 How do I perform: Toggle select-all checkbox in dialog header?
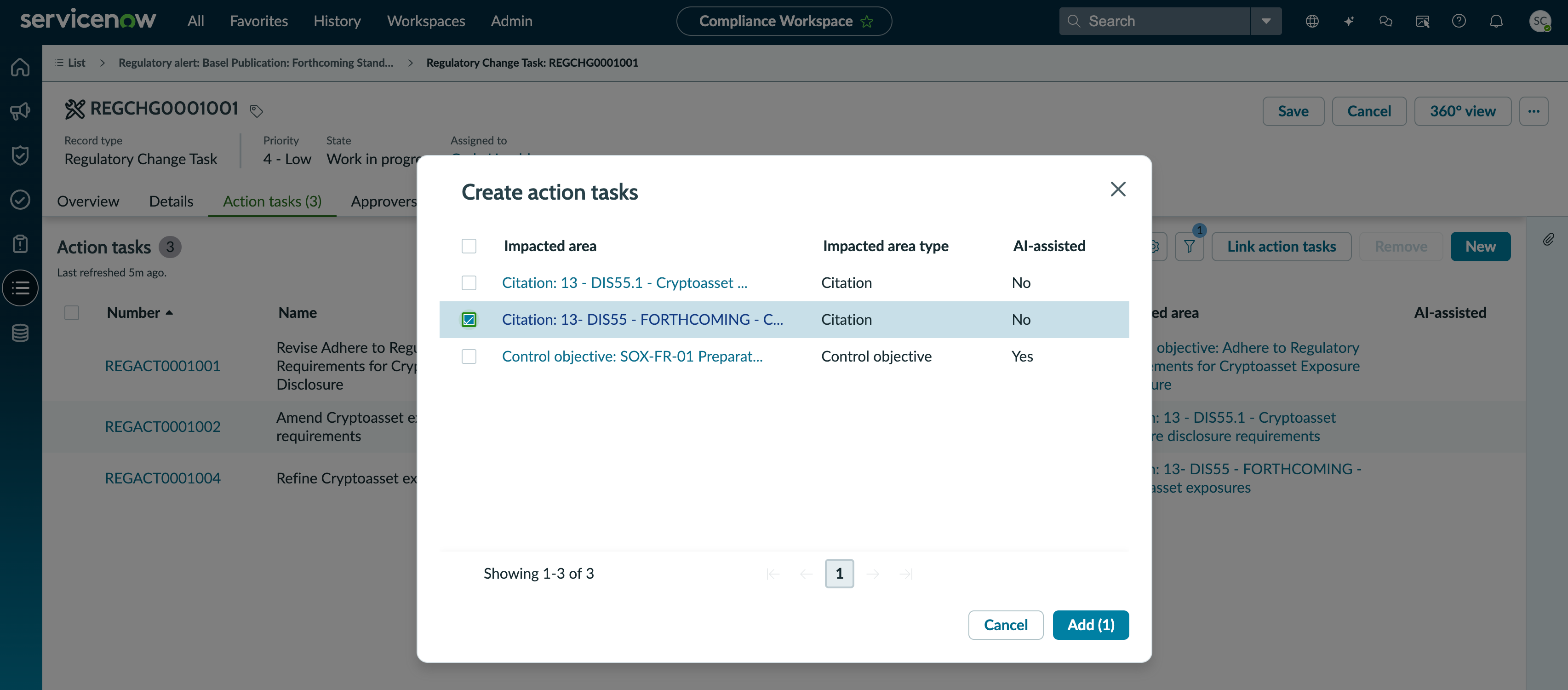pyautogui.click(x=469, y=246)
